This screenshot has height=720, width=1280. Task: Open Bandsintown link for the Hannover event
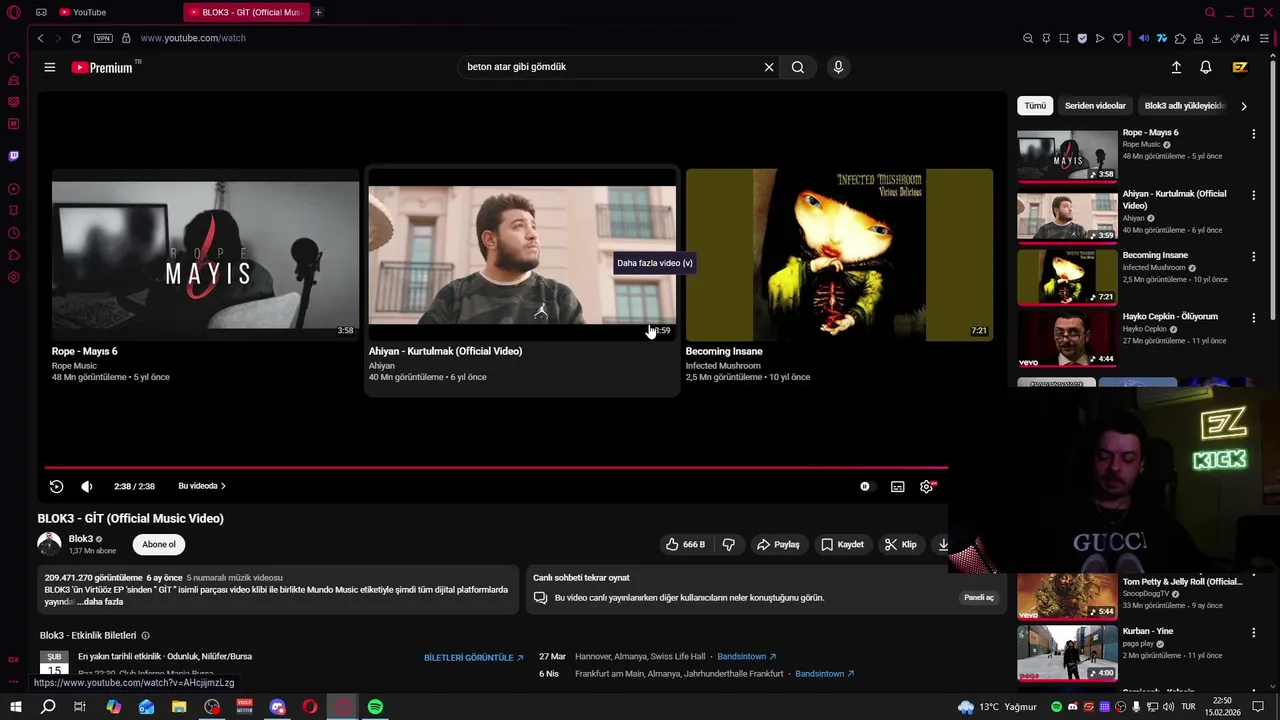point(746,657)
